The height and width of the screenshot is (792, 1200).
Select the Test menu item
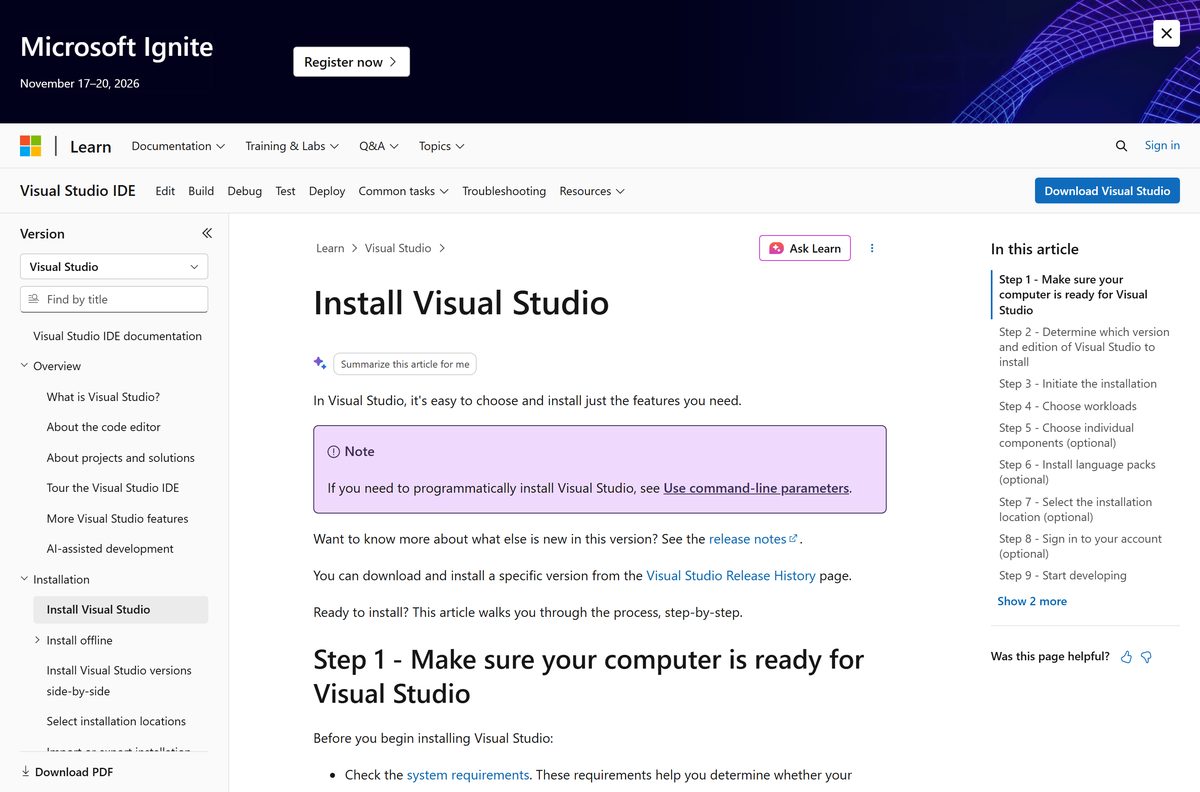(x=285, y=191)
